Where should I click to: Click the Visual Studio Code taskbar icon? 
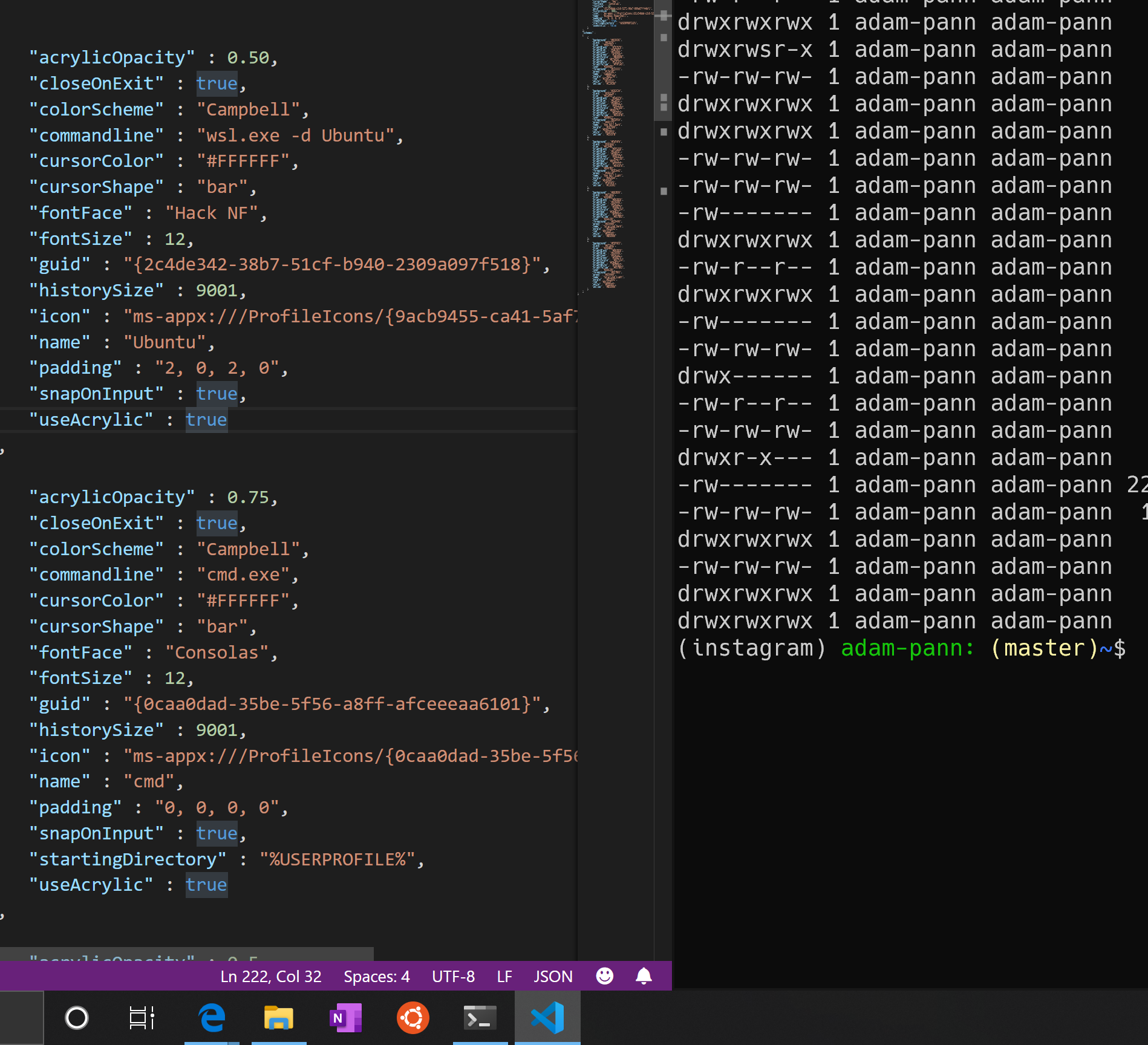click(x=547, y=1018)
